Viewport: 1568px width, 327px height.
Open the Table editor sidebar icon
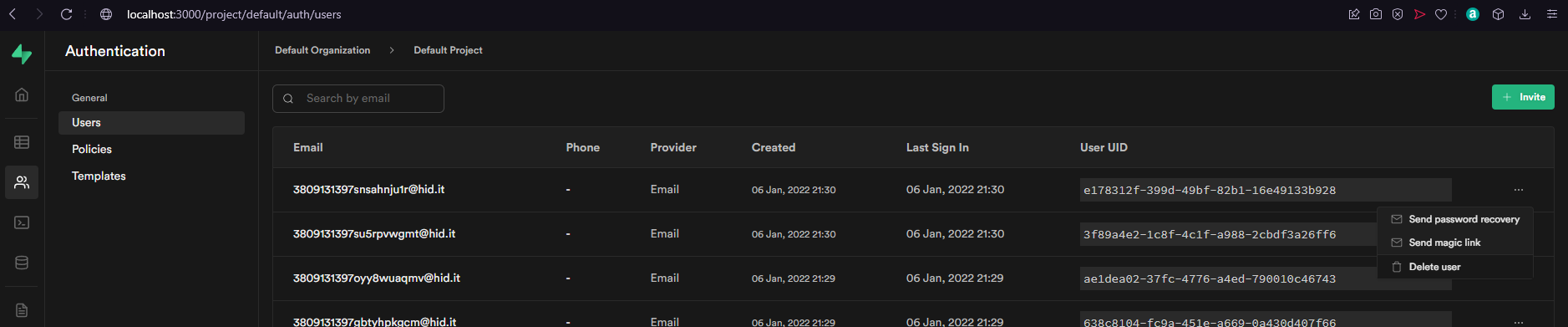tap(22, 142)
